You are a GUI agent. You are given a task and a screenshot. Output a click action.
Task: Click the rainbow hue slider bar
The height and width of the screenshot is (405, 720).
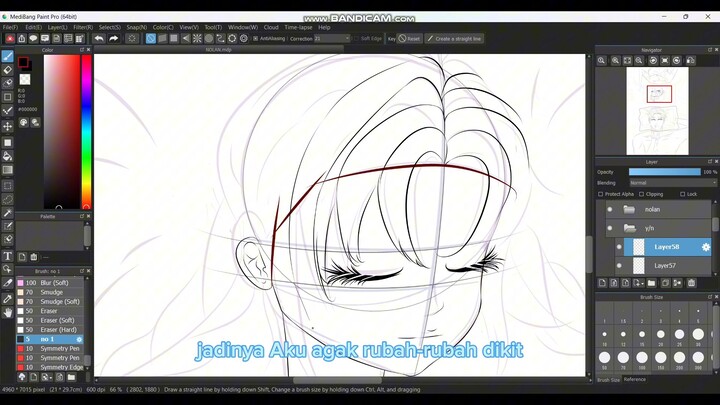(86, 132)
